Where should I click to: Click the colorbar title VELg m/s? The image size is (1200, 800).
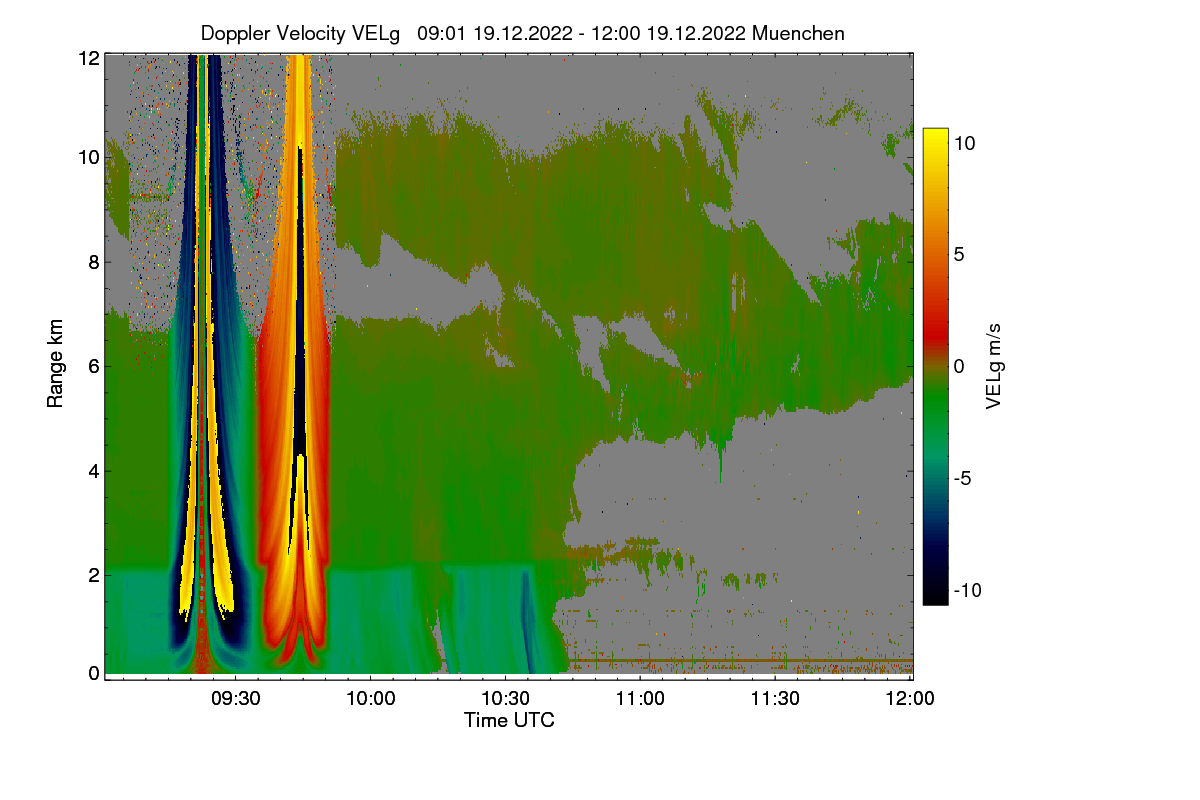point(994,366)
